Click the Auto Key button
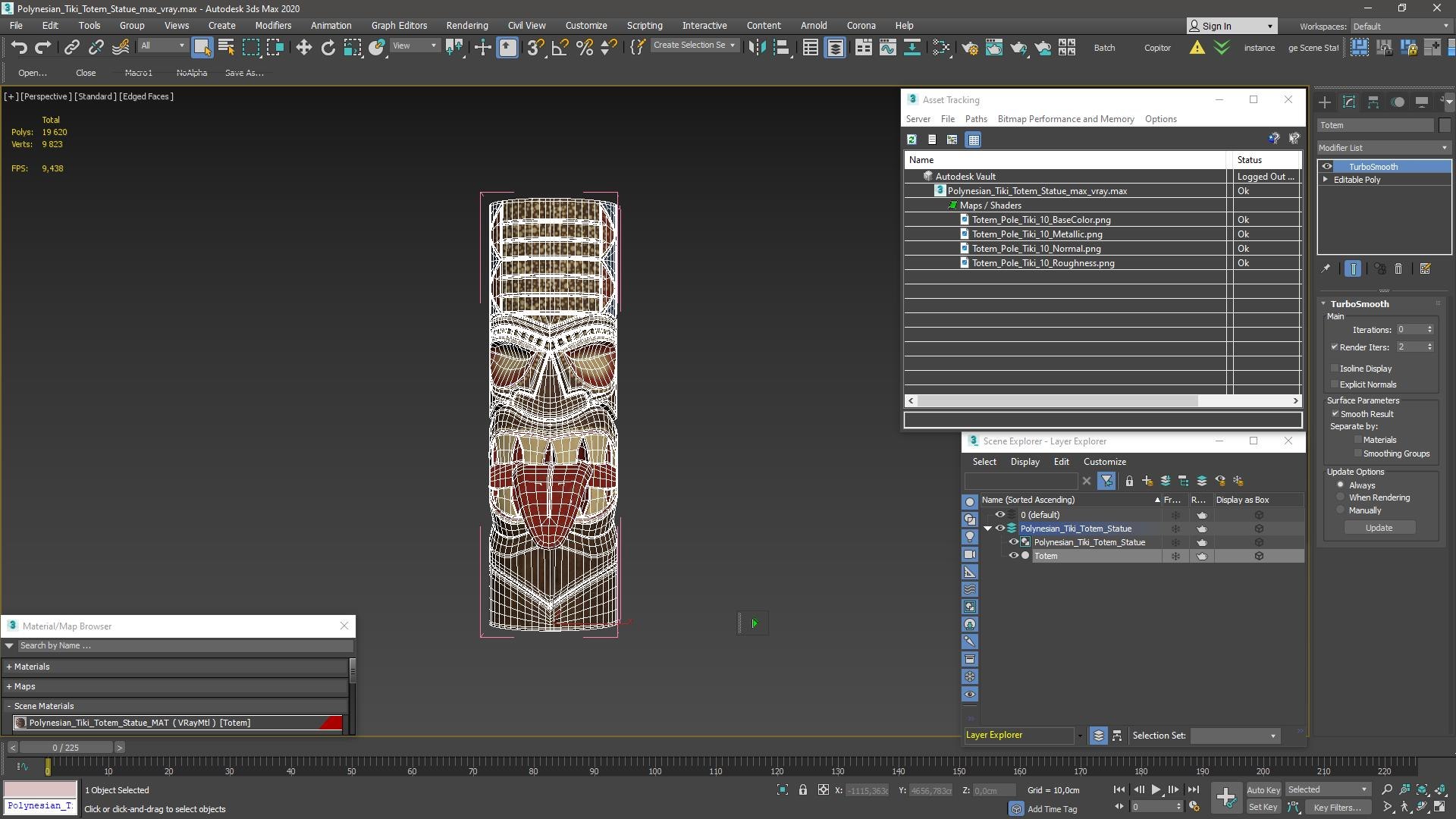The width and height of the screenshot is (1456, 819). pyautogui.click(x=1263, y=790)
